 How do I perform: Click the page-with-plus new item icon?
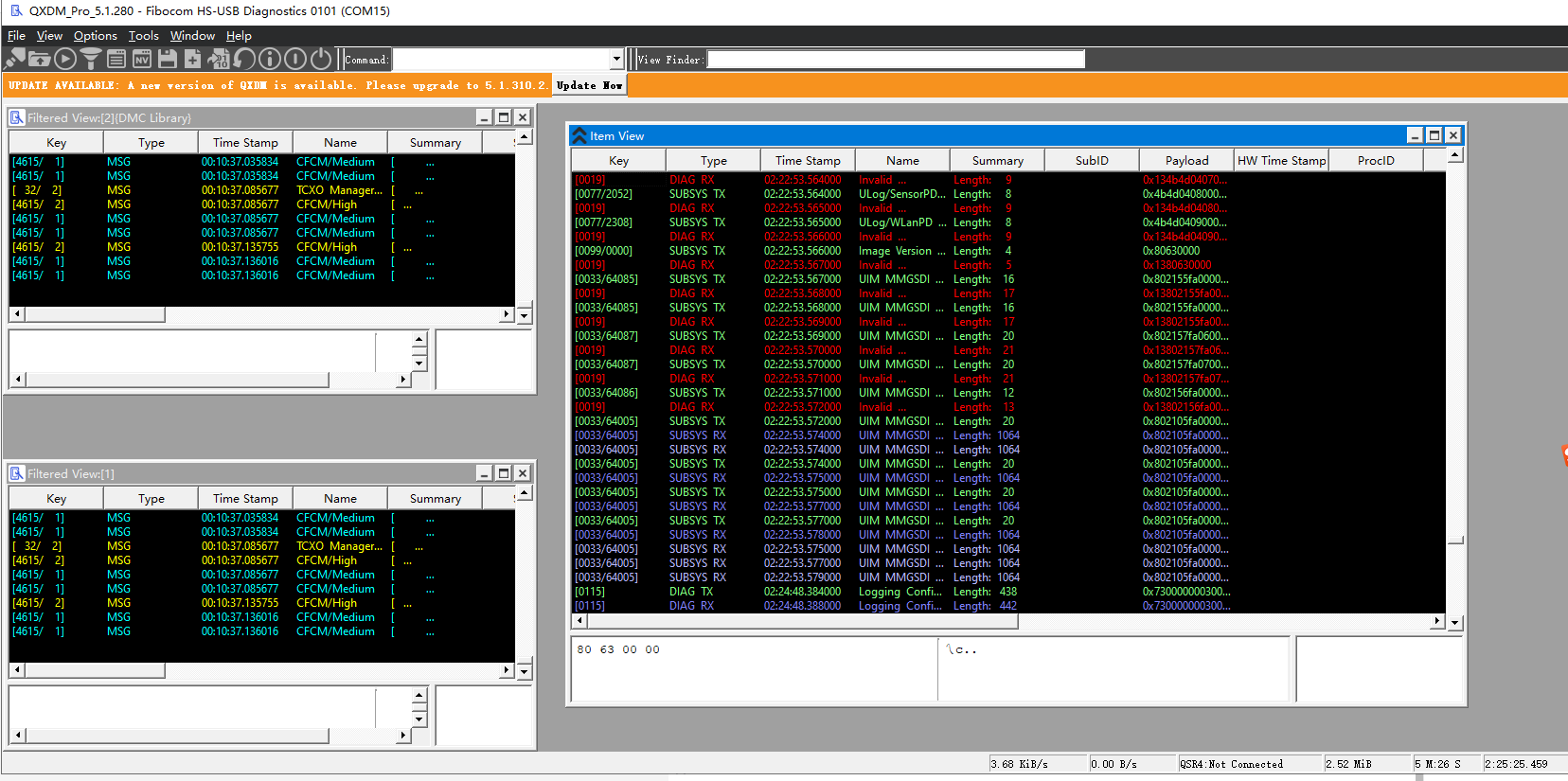click(193, 59)
